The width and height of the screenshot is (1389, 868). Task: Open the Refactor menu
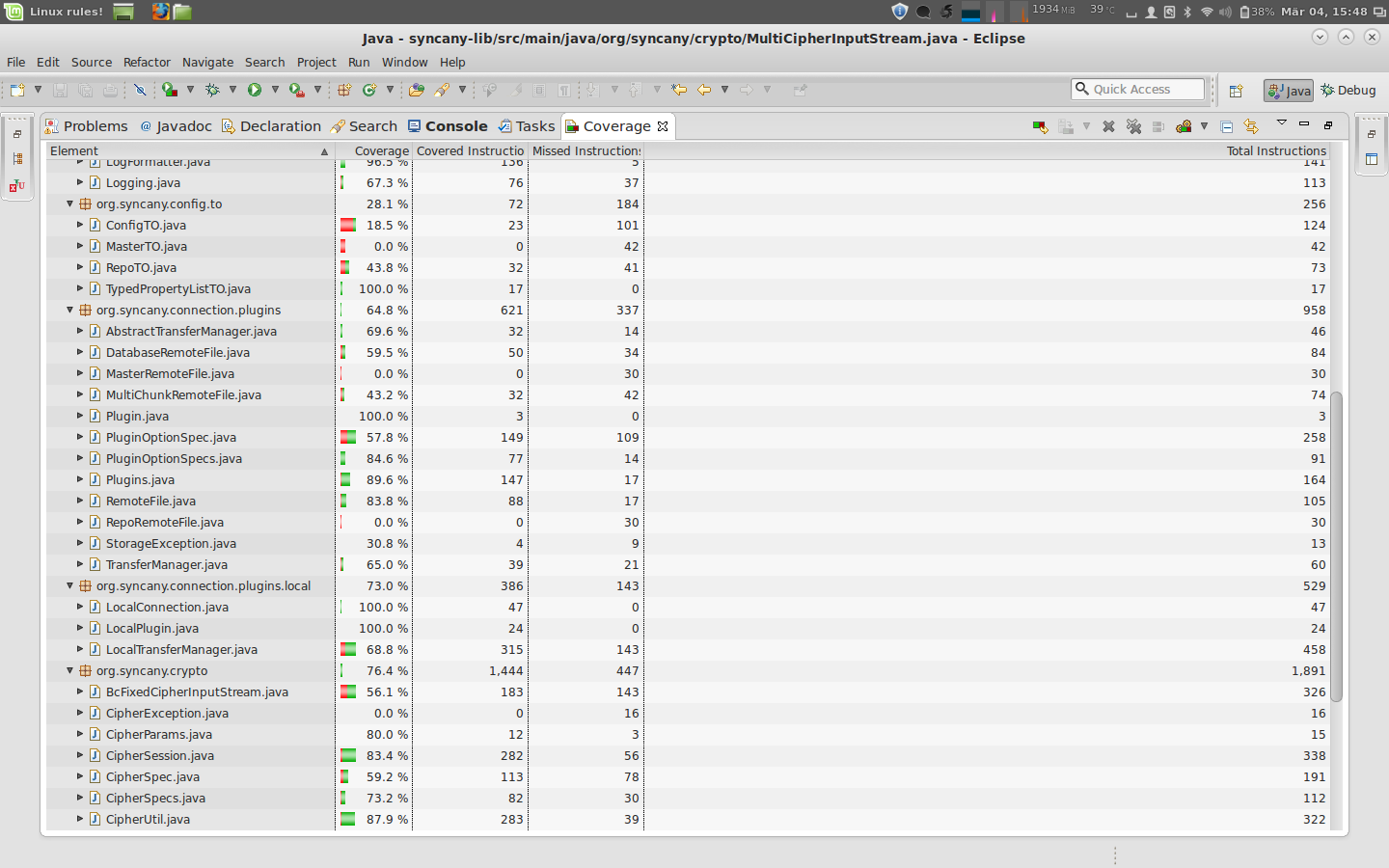click(147, 62)
